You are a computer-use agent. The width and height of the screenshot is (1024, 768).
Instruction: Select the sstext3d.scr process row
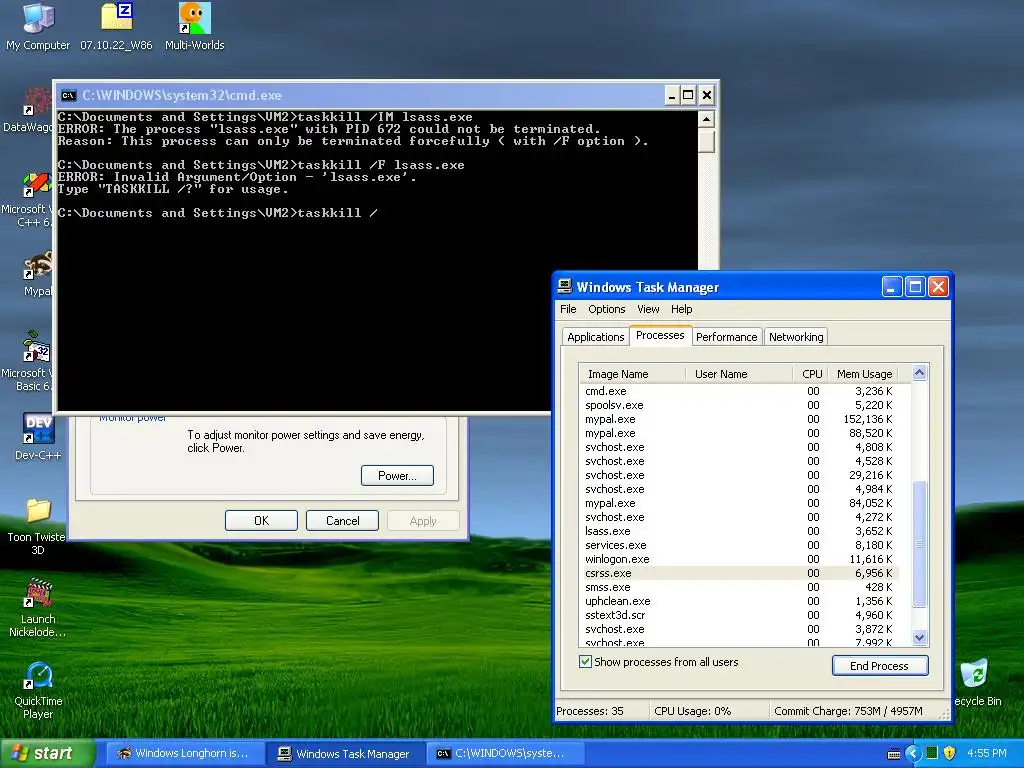pyautogui.click(x=739, y=615)
